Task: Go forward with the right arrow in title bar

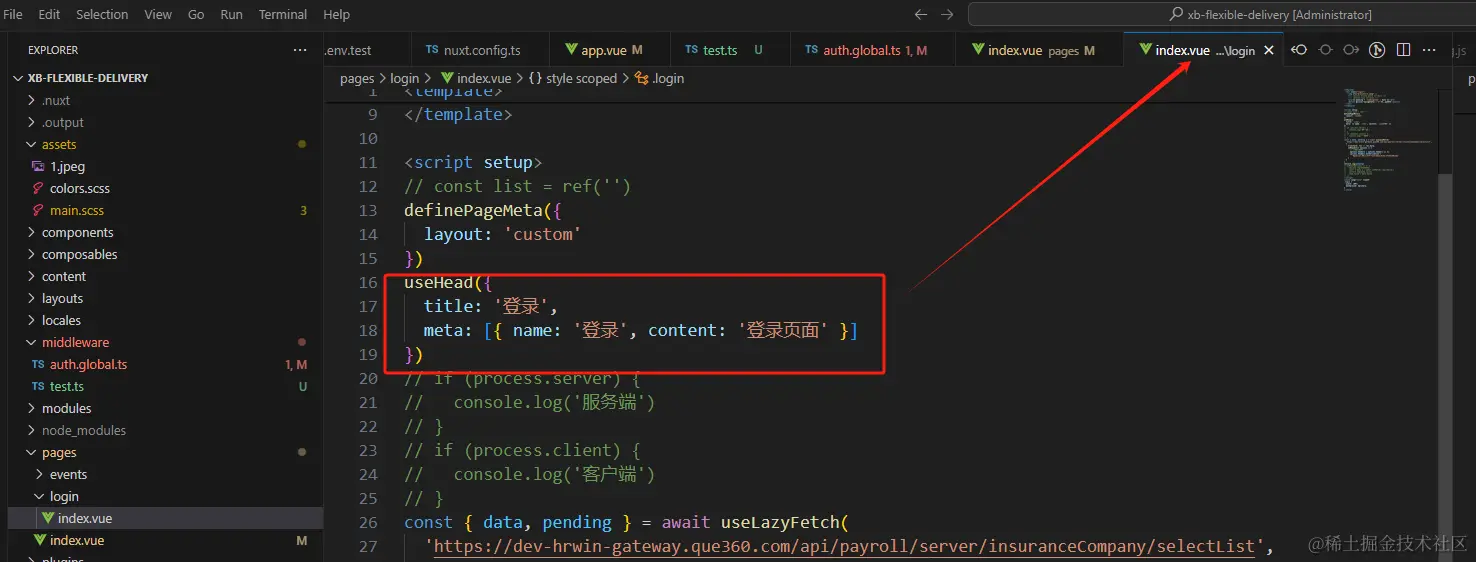Action: (x=947, y=15)
